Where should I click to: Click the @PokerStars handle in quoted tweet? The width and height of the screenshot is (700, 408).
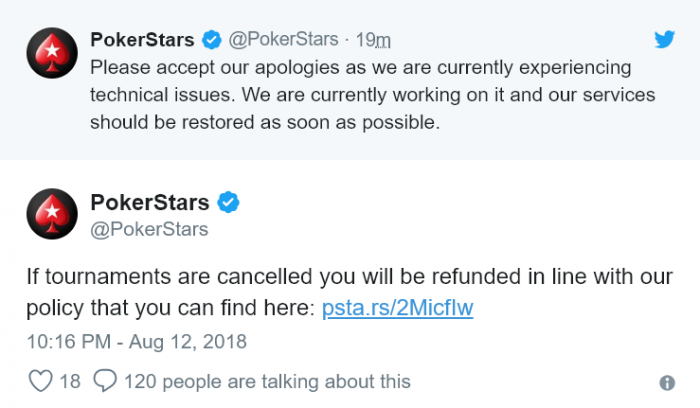283,39
